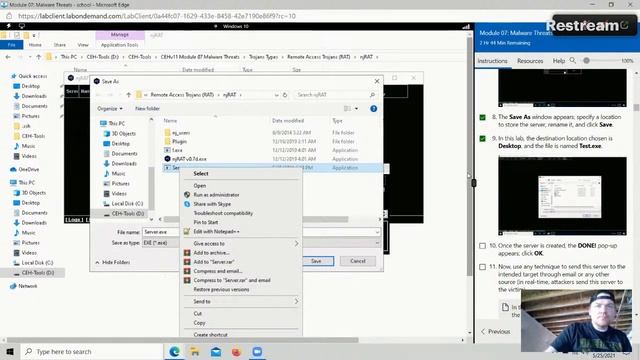Click the OneDrive cloud icon
Image resolution: width=640 pixels, height=360 pixels.
click(13, 169)
